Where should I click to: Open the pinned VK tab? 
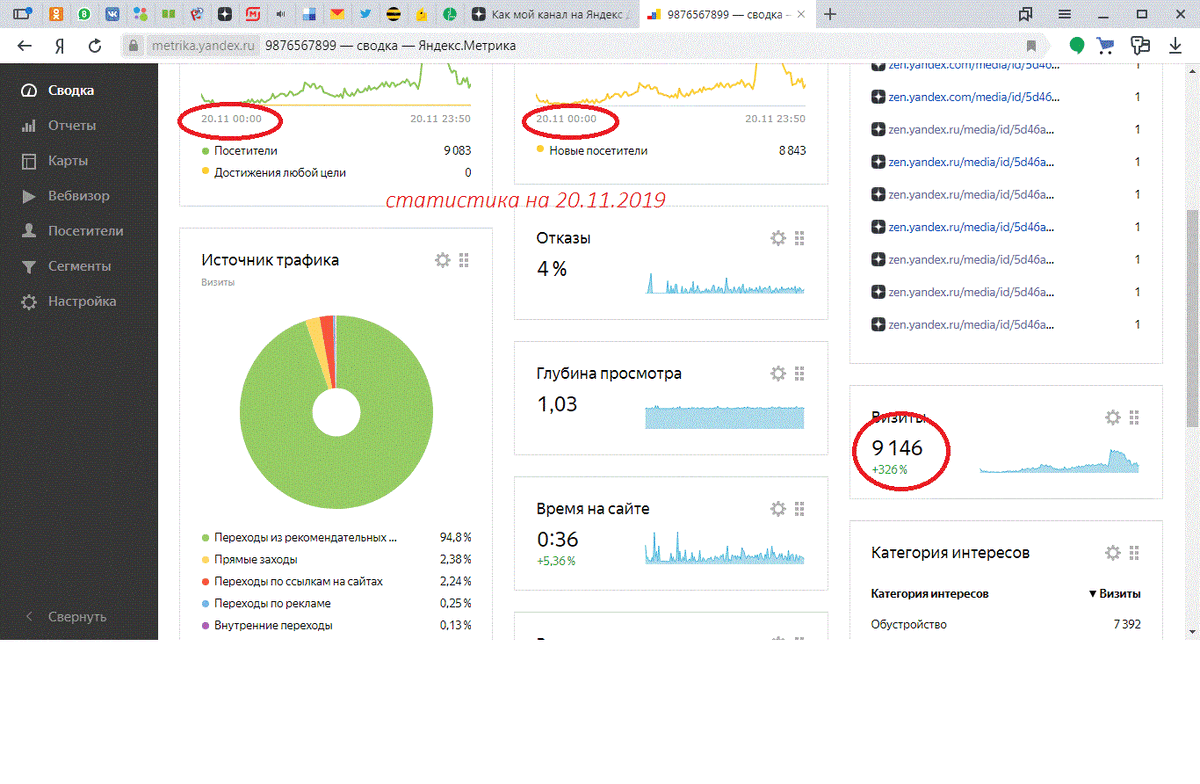(x=114, y=15)
